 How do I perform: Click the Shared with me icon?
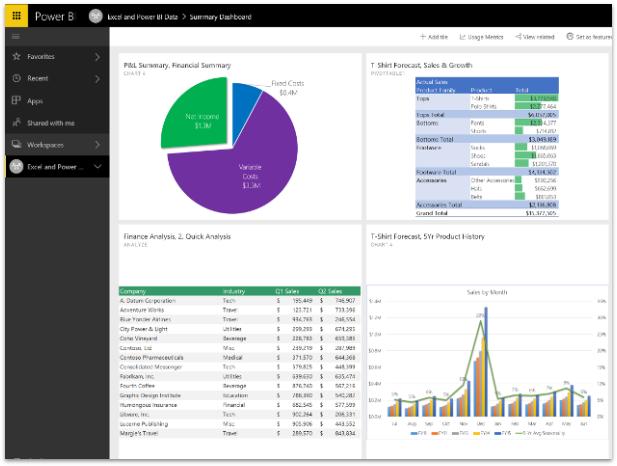point(16,122)
